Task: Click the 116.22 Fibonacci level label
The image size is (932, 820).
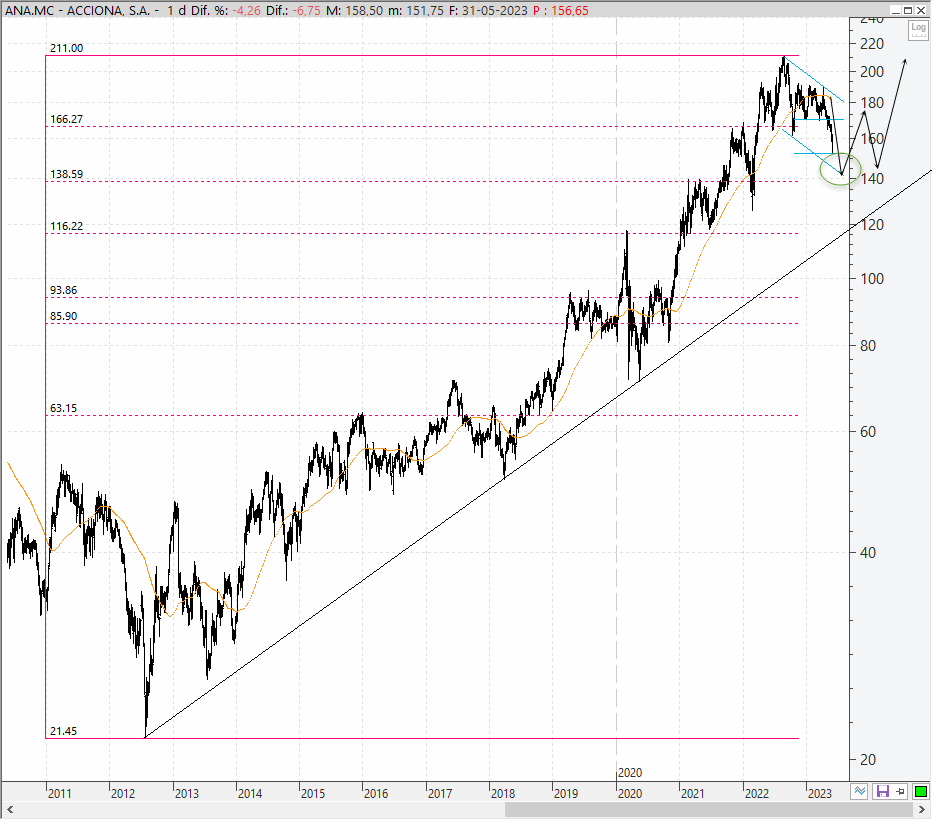Action: [x=67, y=226]
